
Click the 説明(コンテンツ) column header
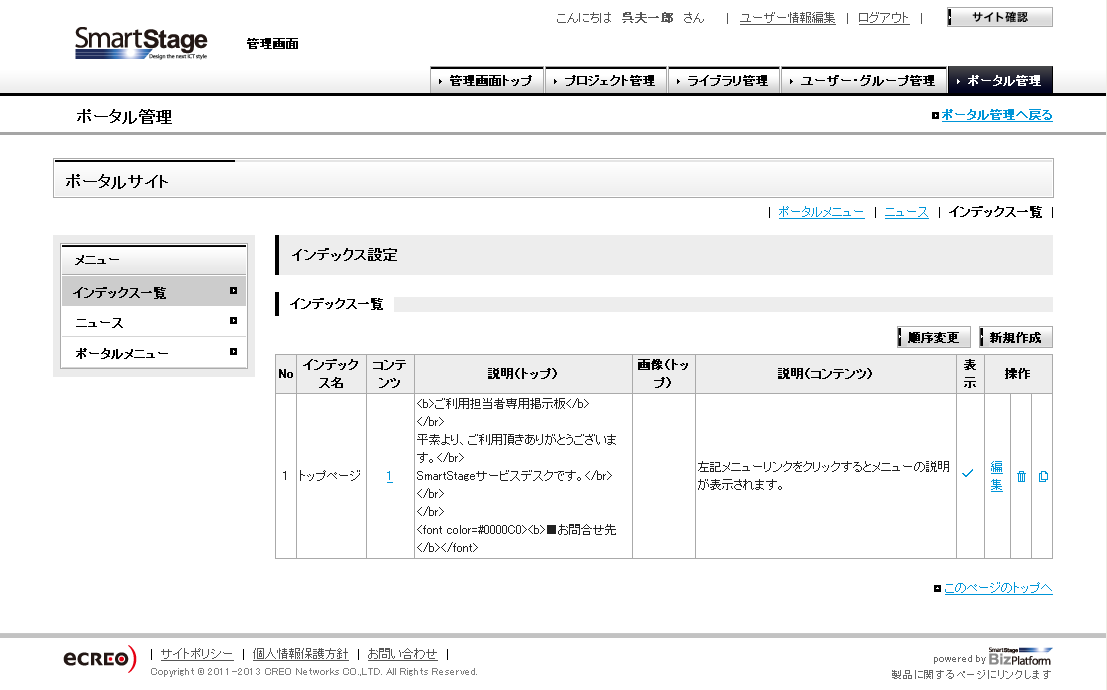[825, 374]
